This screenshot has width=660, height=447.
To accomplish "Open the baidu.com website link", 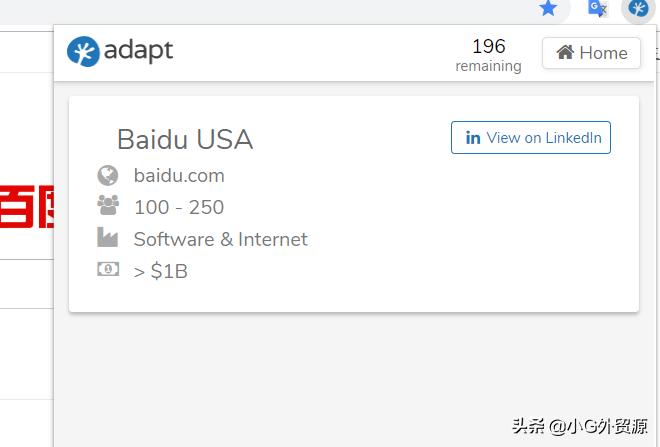I will tap(179, 175).
